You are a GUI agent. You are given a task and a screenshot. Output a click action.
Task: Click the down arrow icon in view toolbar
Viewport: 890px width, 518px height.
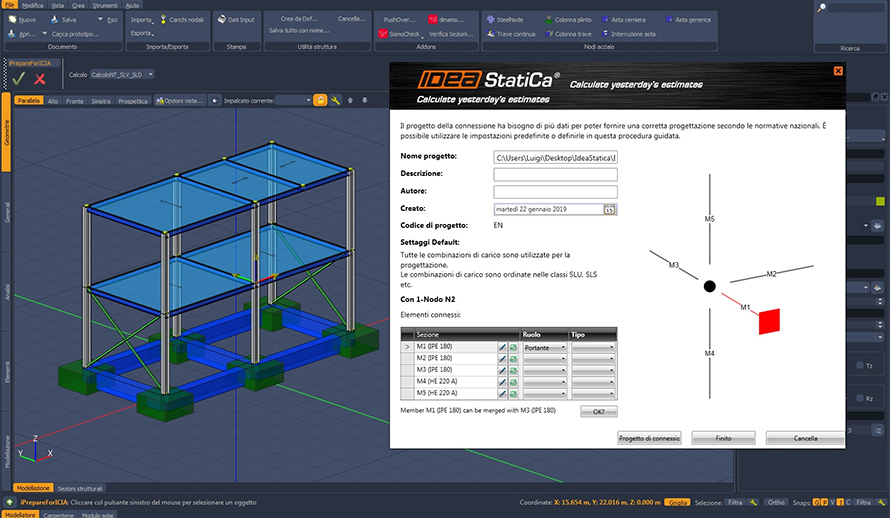point(364,100)
